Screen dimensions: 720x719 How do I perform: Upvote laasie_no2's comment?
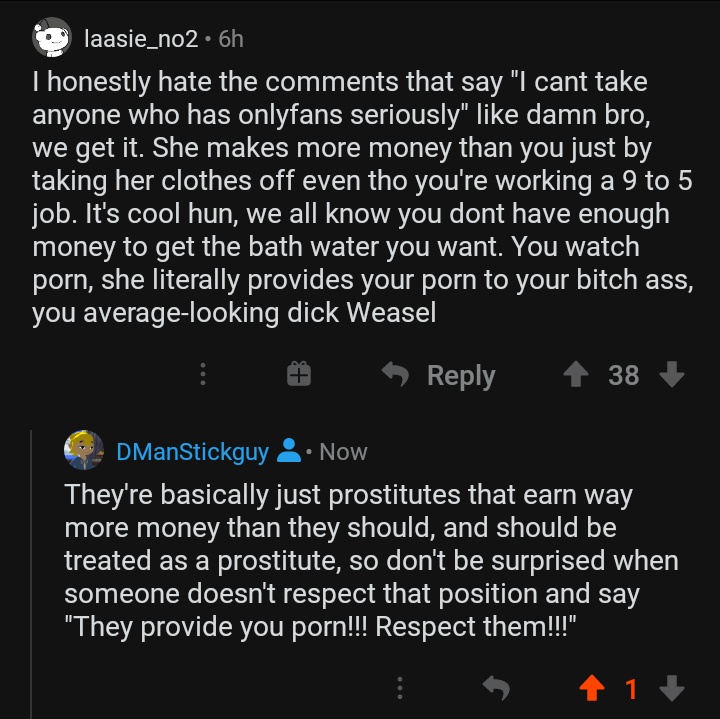tap(575, 375)
